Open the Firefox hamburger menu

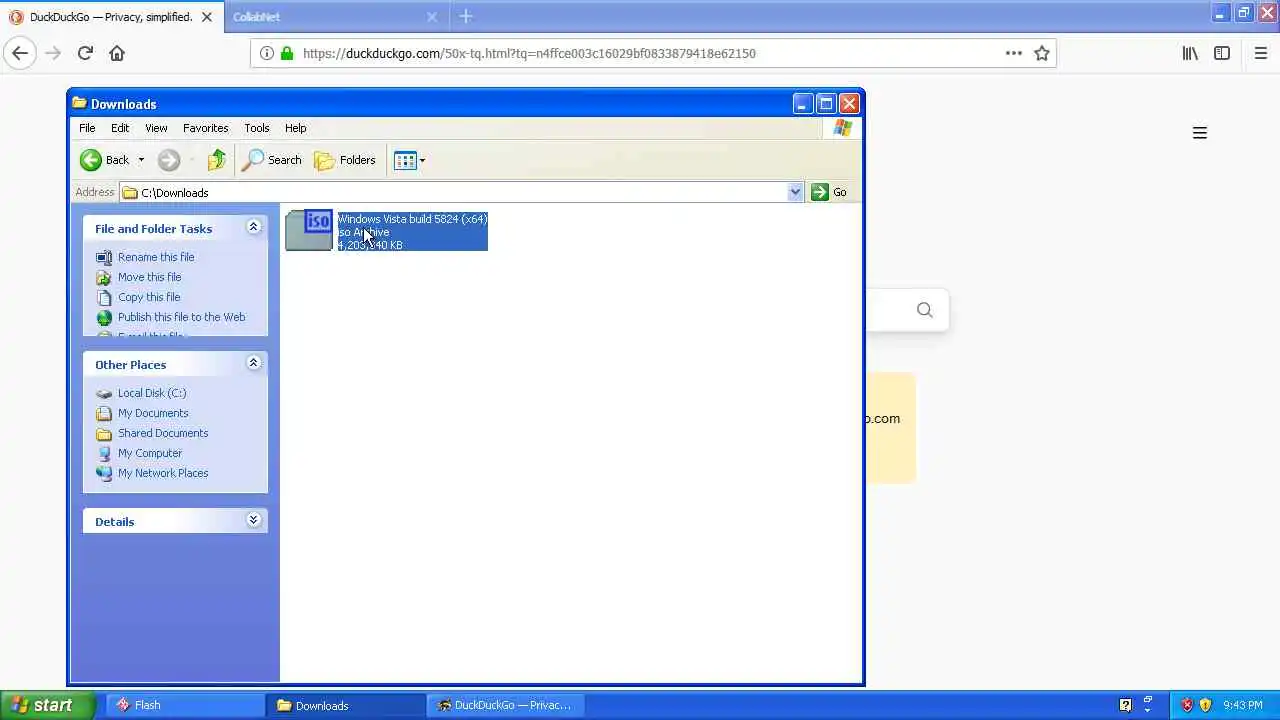coord(1261,53)
